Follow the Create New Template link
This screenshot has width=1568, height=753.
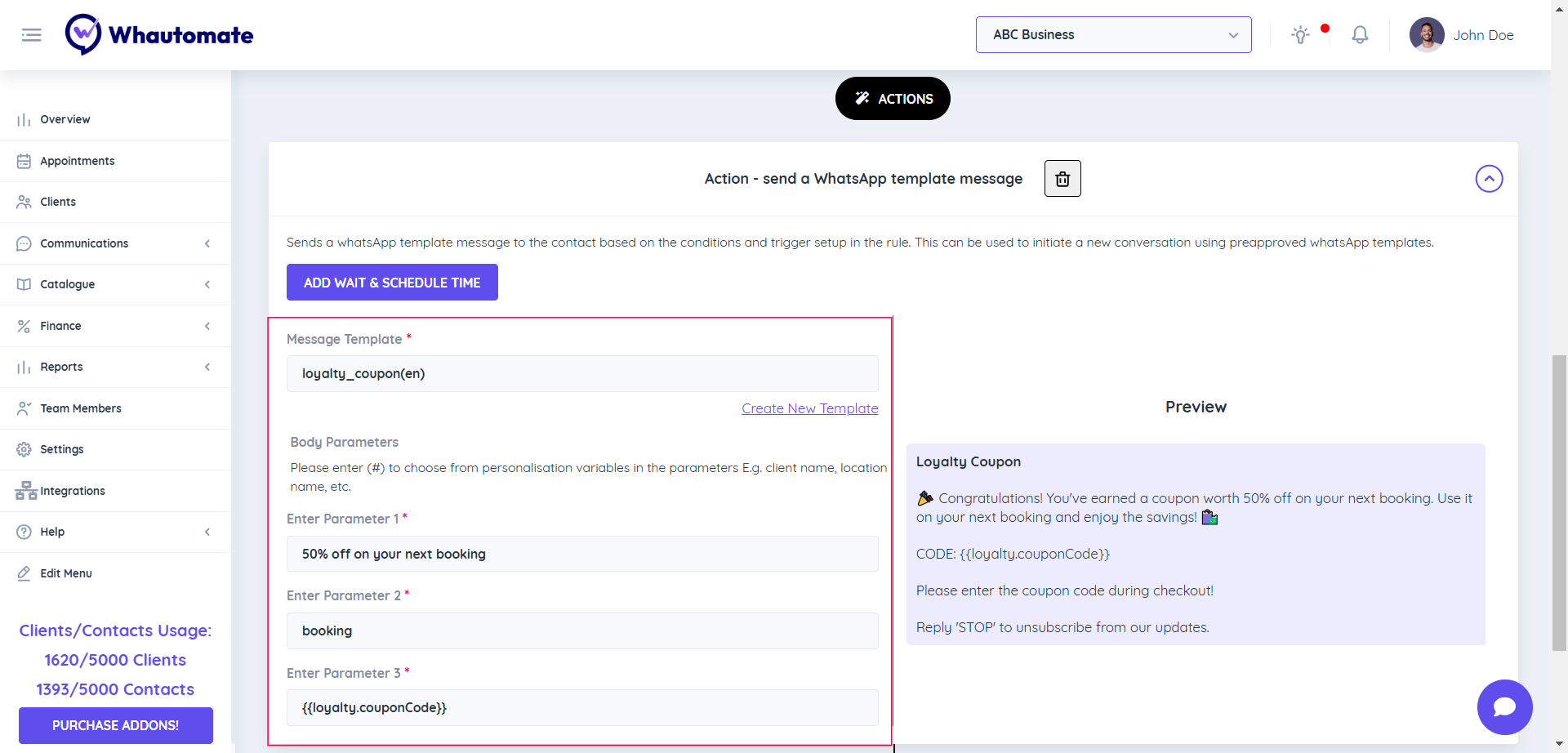(809, 408)
